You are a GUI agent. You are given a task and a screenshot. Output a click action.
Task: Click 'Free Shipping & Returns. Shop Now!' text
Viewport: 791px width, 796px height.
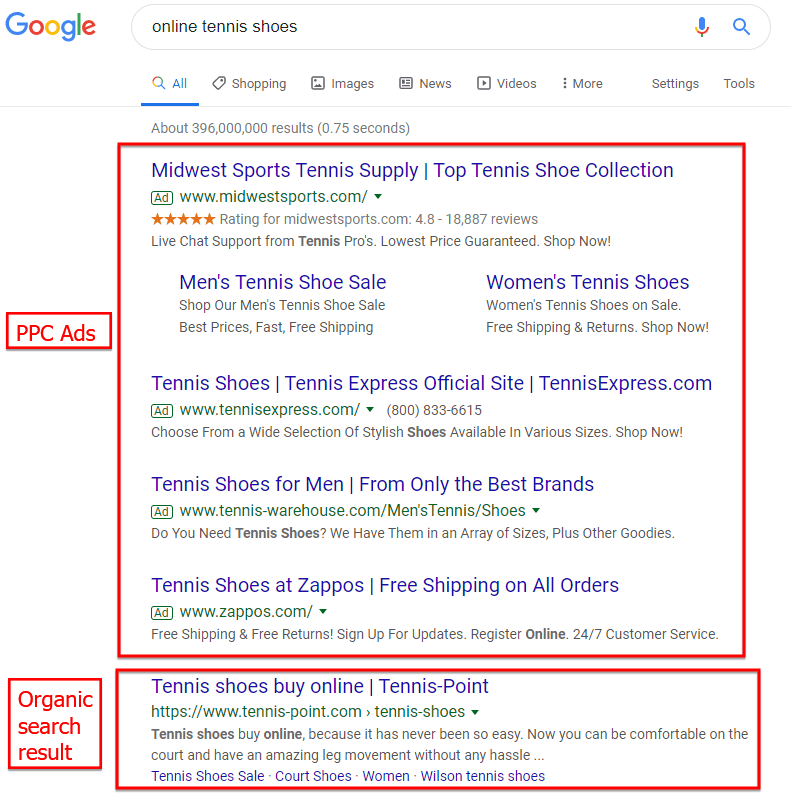[x=598, y=327]
